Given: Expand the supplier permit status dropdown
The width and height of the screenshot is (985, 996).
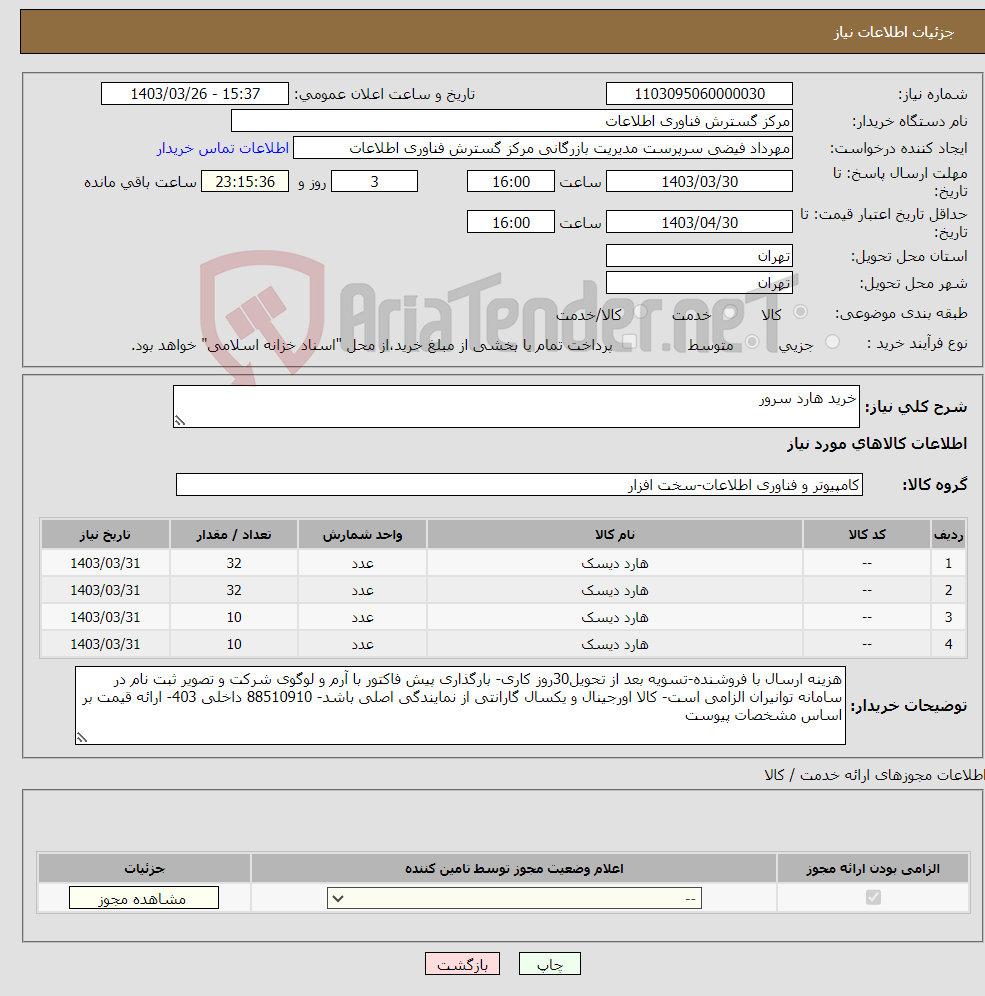Looking at the screenshot, I should [x=514, y=898].
